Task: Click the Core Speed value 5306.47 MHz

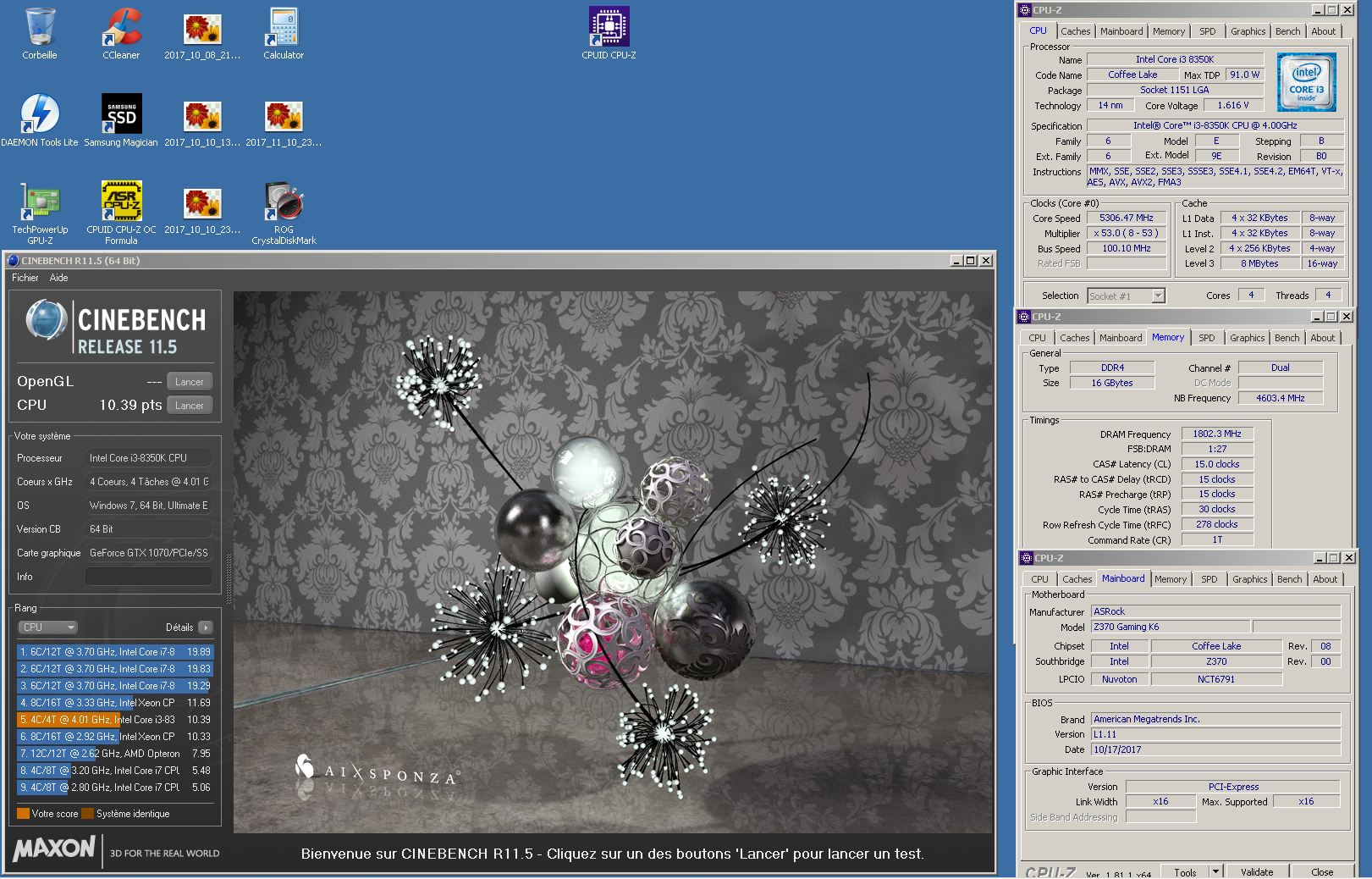Action: coord(1127,218)
